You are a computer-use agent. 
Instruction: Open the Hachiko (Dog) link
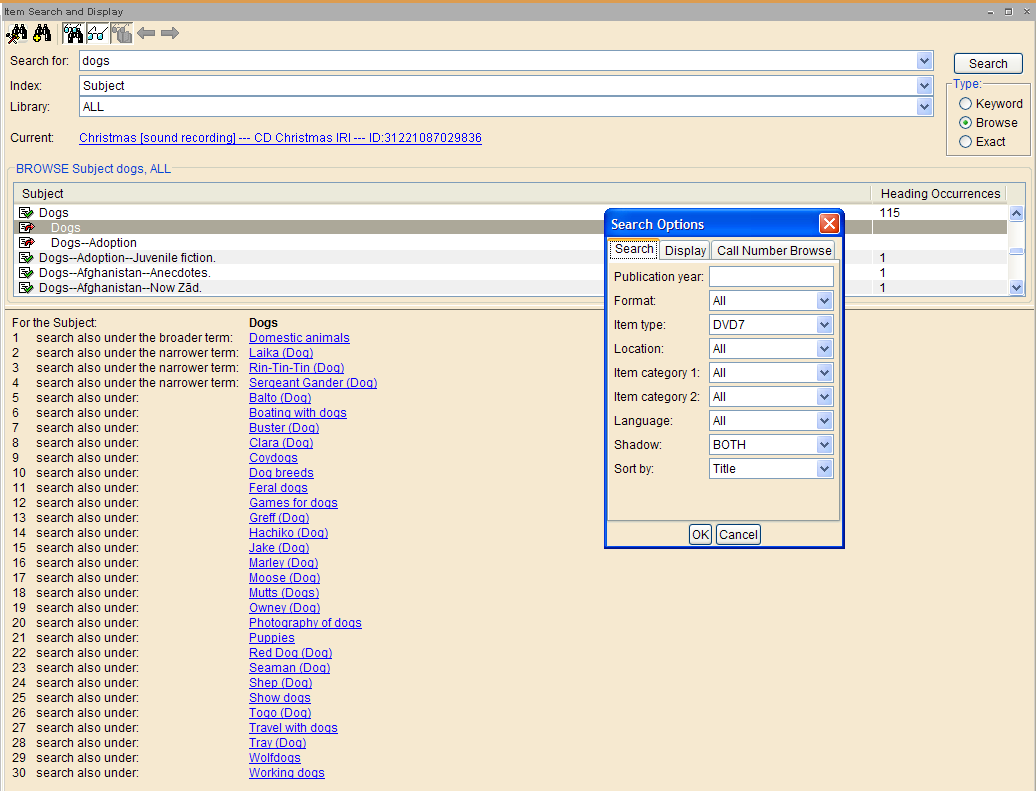[289, 533]
